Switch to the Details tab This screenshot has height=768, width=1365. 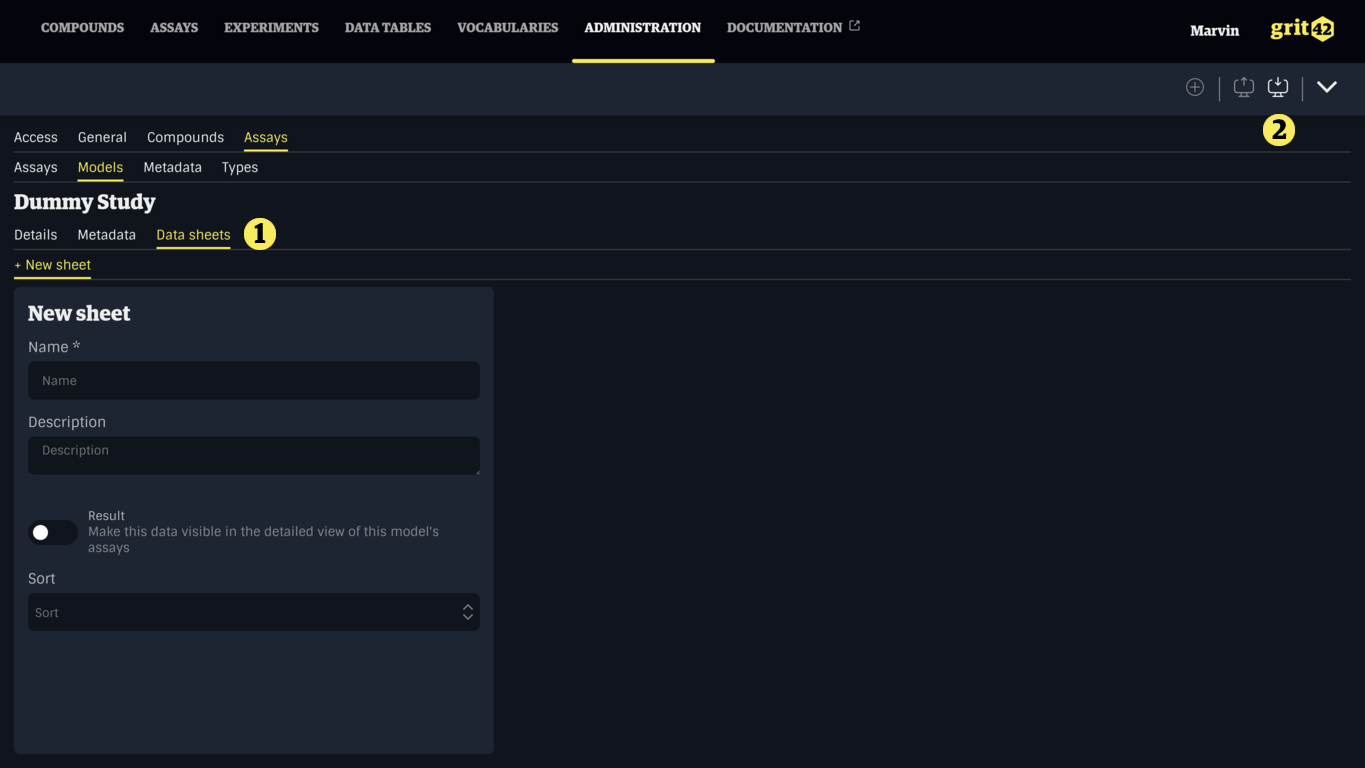click(35, 235)
